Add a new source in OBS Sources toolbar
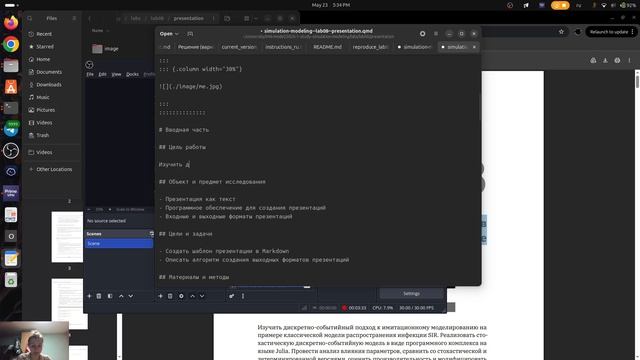 click(x=160, y=296)
